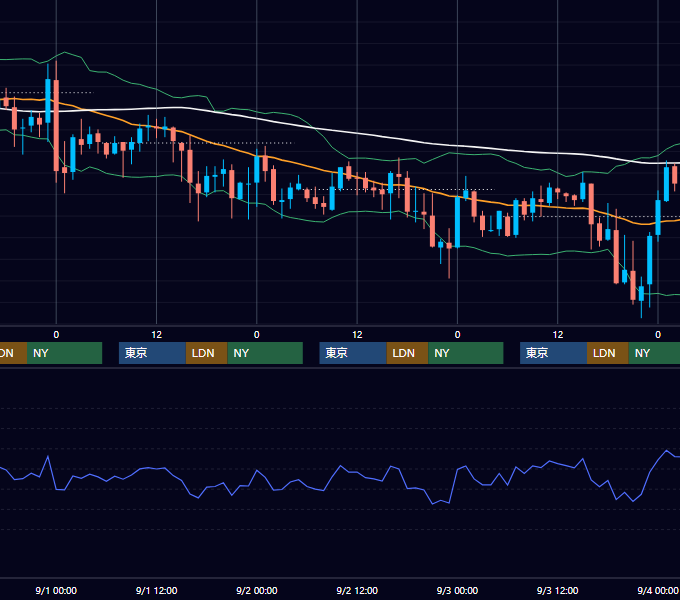Click the tall red candle at 9/1 00:00
This screenshot has height=600, width=680.
coord(56,125)
